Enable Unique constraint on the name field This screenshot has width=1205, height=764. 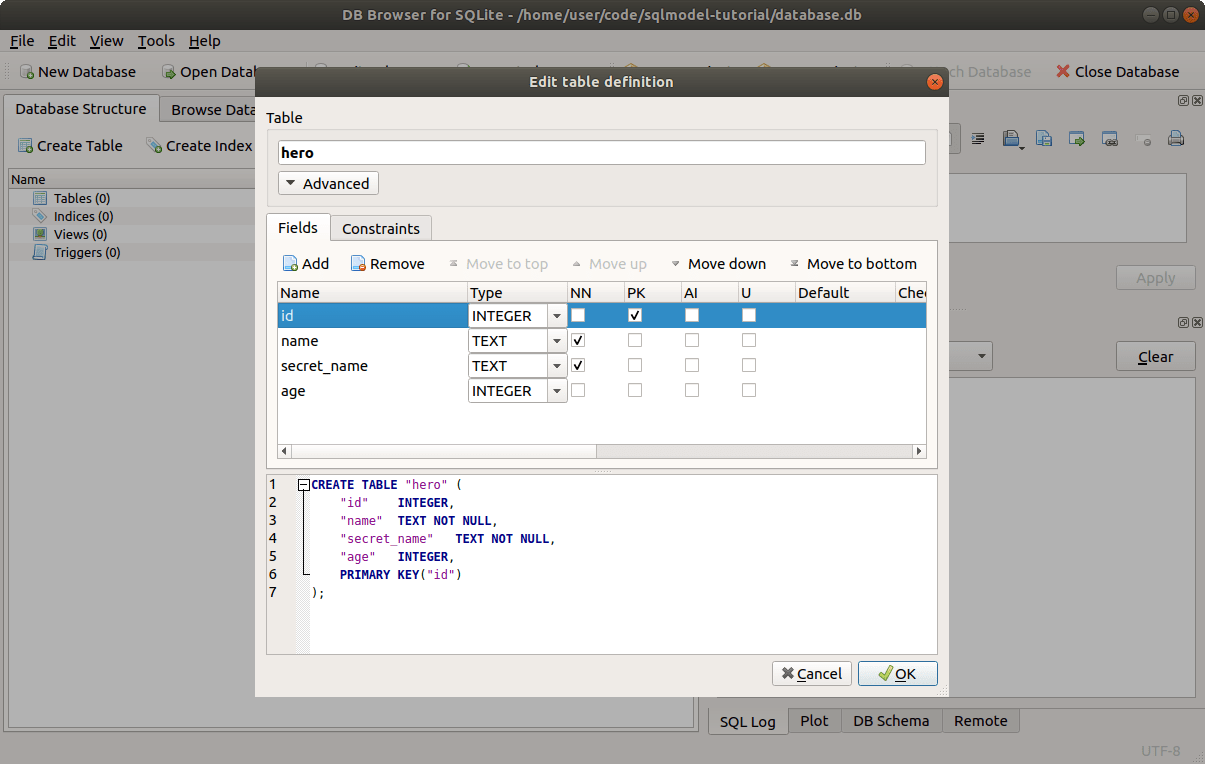(x=749, y=340)
